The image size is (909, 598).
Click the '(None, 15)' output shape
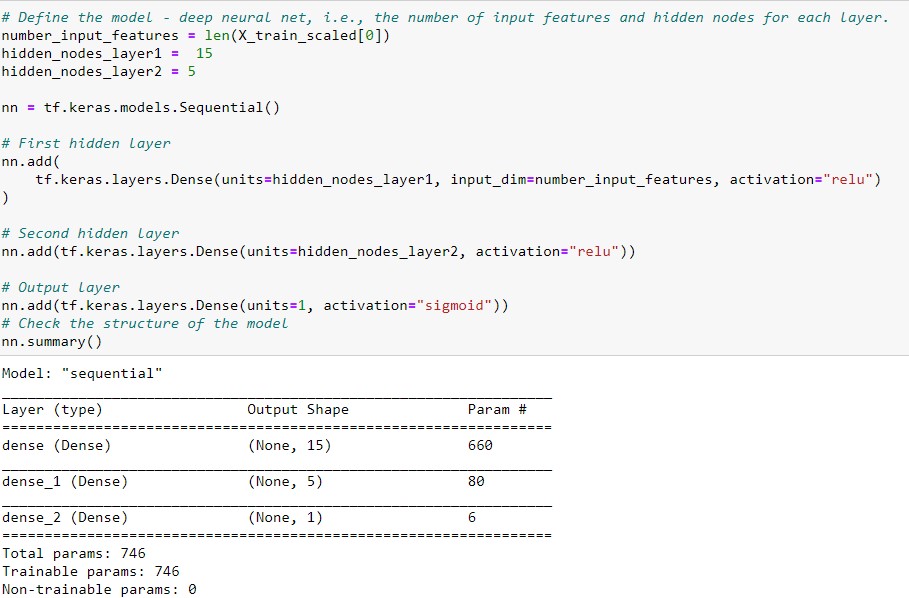pos(289,446)
